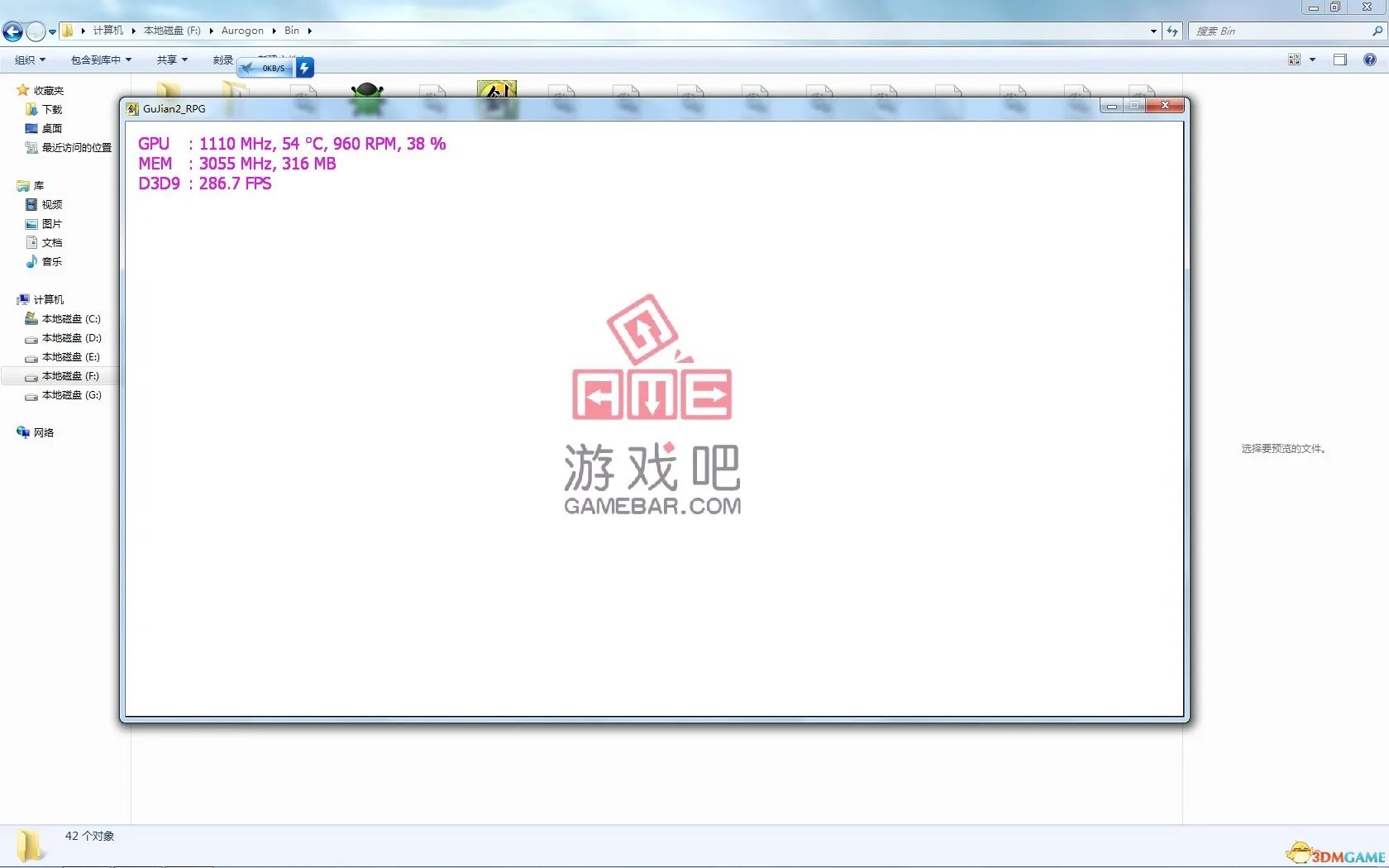
Task: Expand the 包含到库中 dropdown
Action: click(x=101, y=60)
